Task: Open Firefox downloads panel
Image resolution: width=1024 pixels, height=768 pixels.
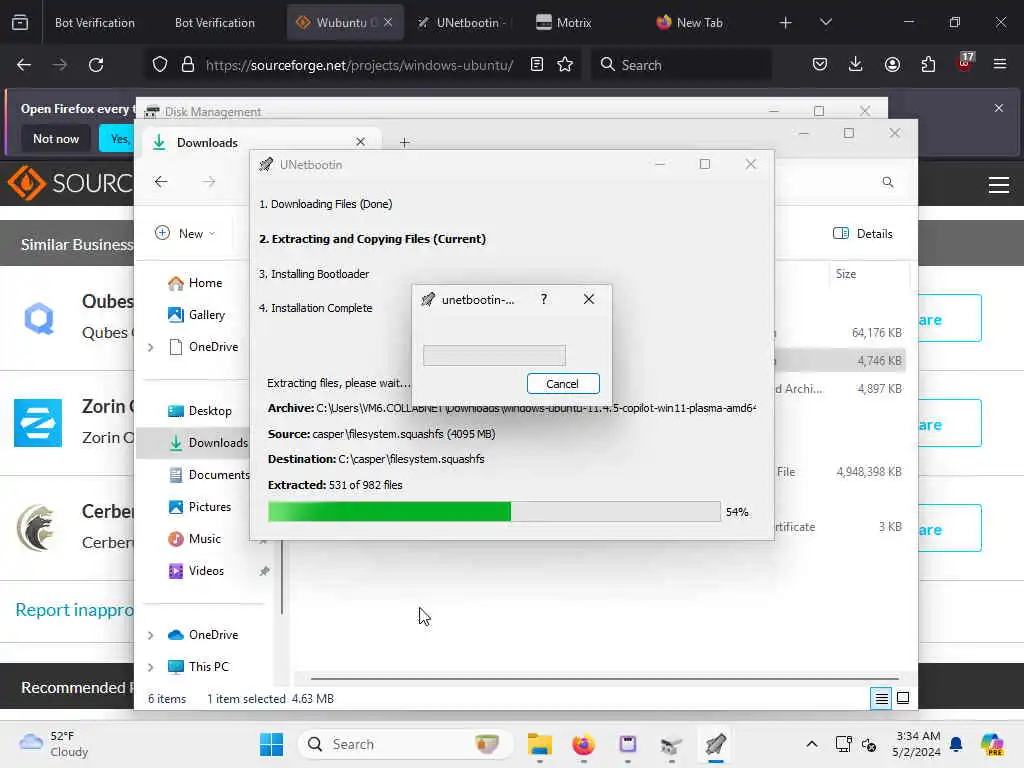Action: (856, 65)
